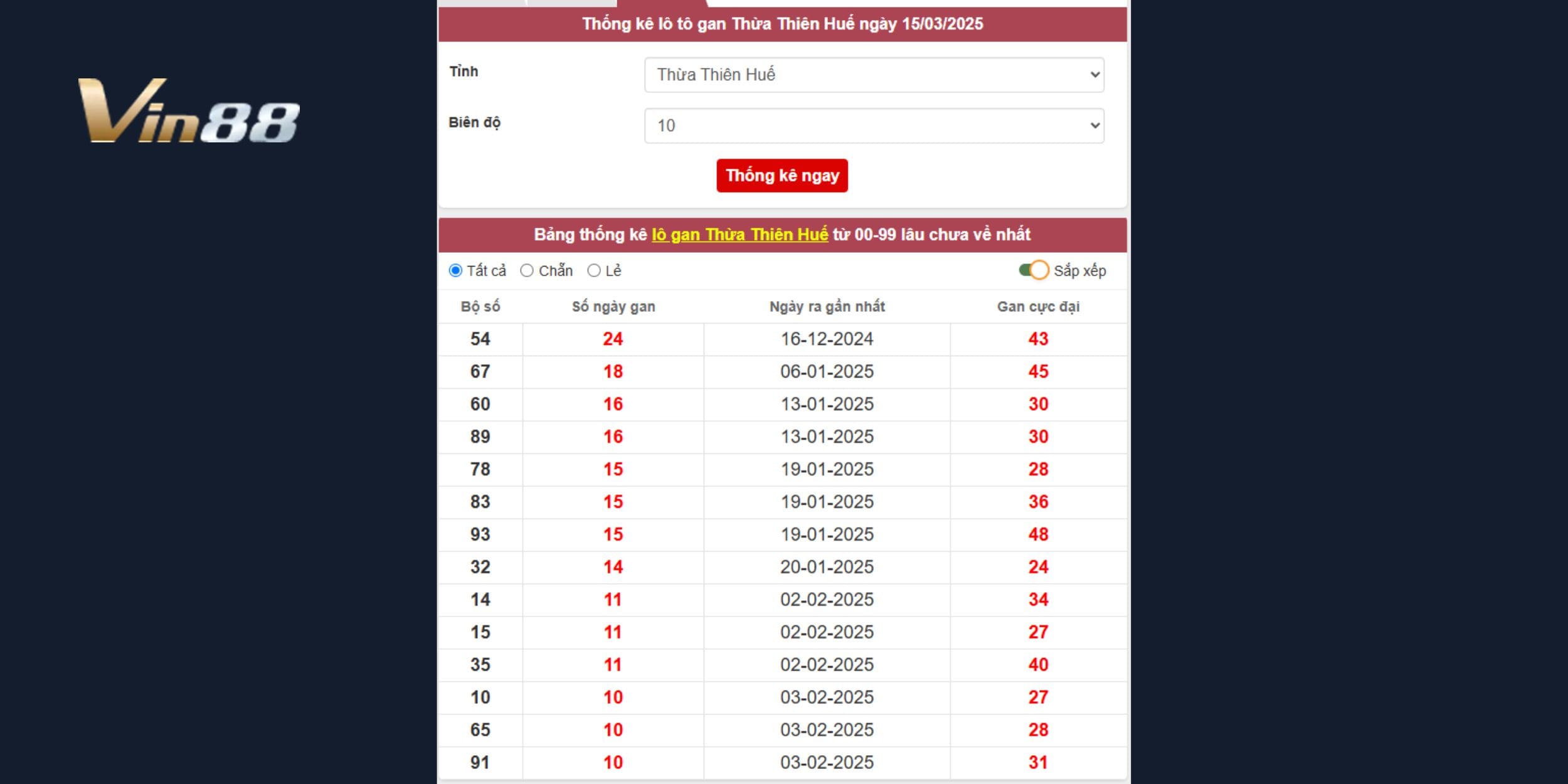Click number 35 in Bộ số column
Screen dimensions: 1568x784
tap(480, 665)
